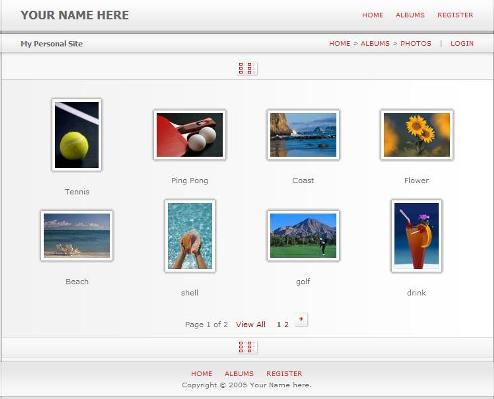Open the Ping Pong photo thumbnail
The width and height of the screenshot is (494, 399).
(x=190, y=135)
